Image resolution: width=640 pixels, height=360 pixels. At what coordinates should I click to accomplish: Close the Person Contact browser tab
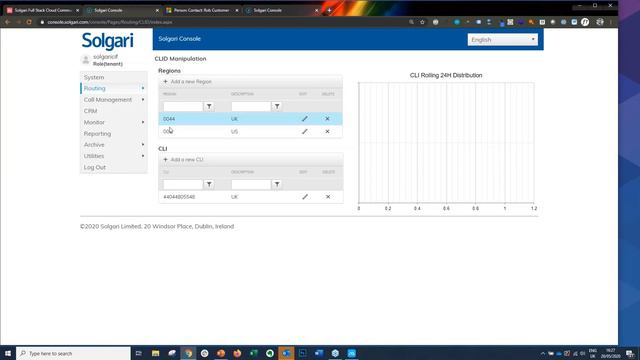click(x=237, y=10)
